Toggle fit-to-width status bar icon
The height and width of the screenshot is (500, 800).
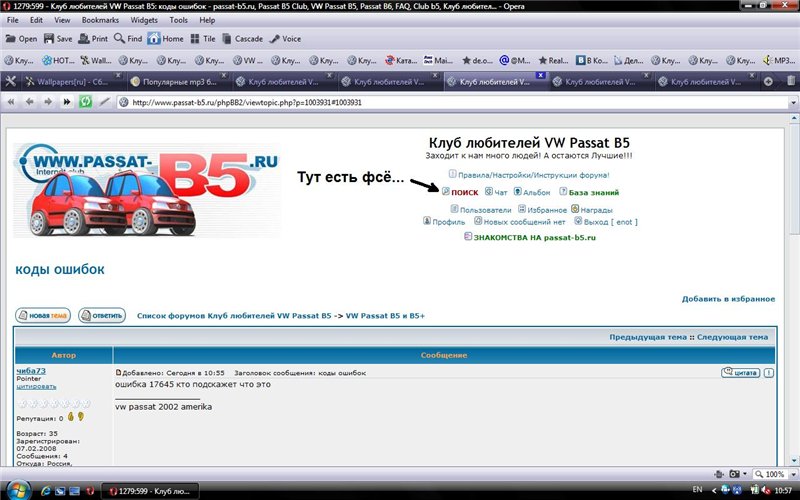719,474
